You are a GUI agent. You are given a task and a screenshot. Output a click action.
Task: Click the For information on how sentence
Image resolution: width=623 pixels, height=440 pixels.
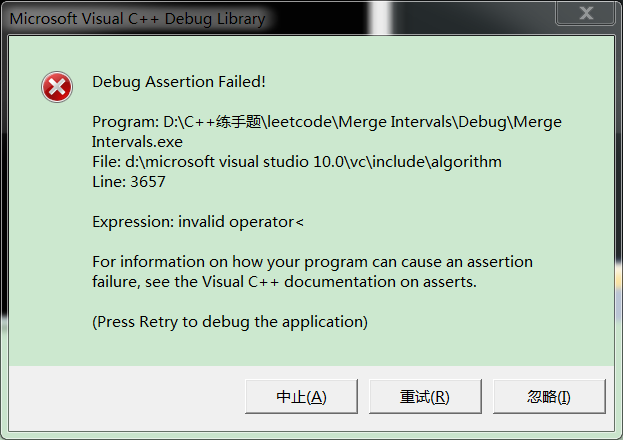(312, 262)
